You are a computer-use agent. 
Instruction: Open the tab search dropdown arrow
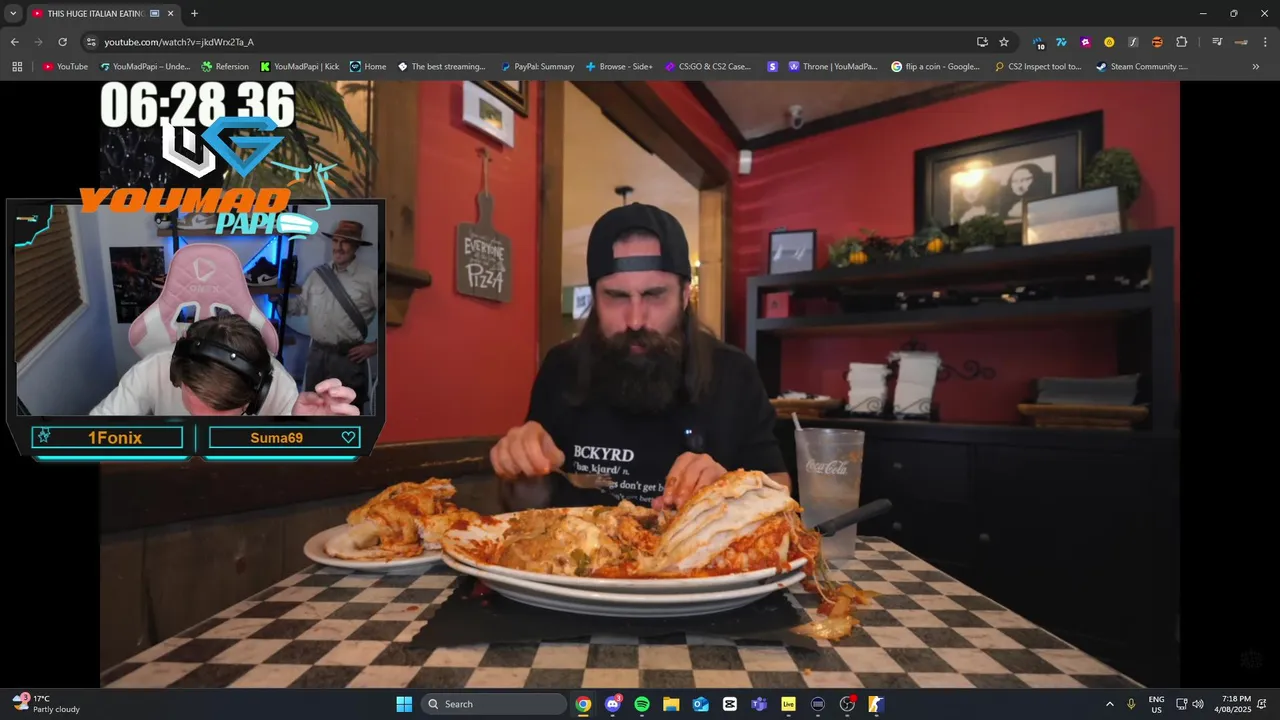pos(13,13)
